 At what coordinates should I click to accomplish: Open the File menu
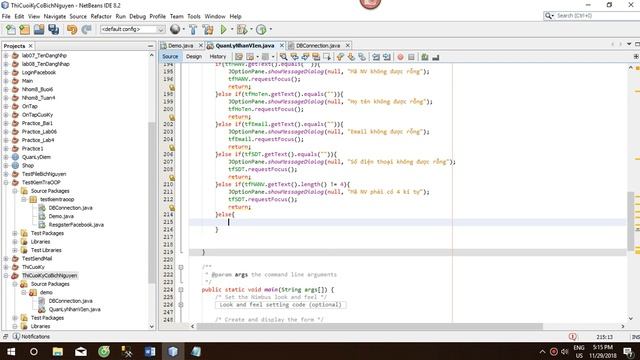coord(6,16)
